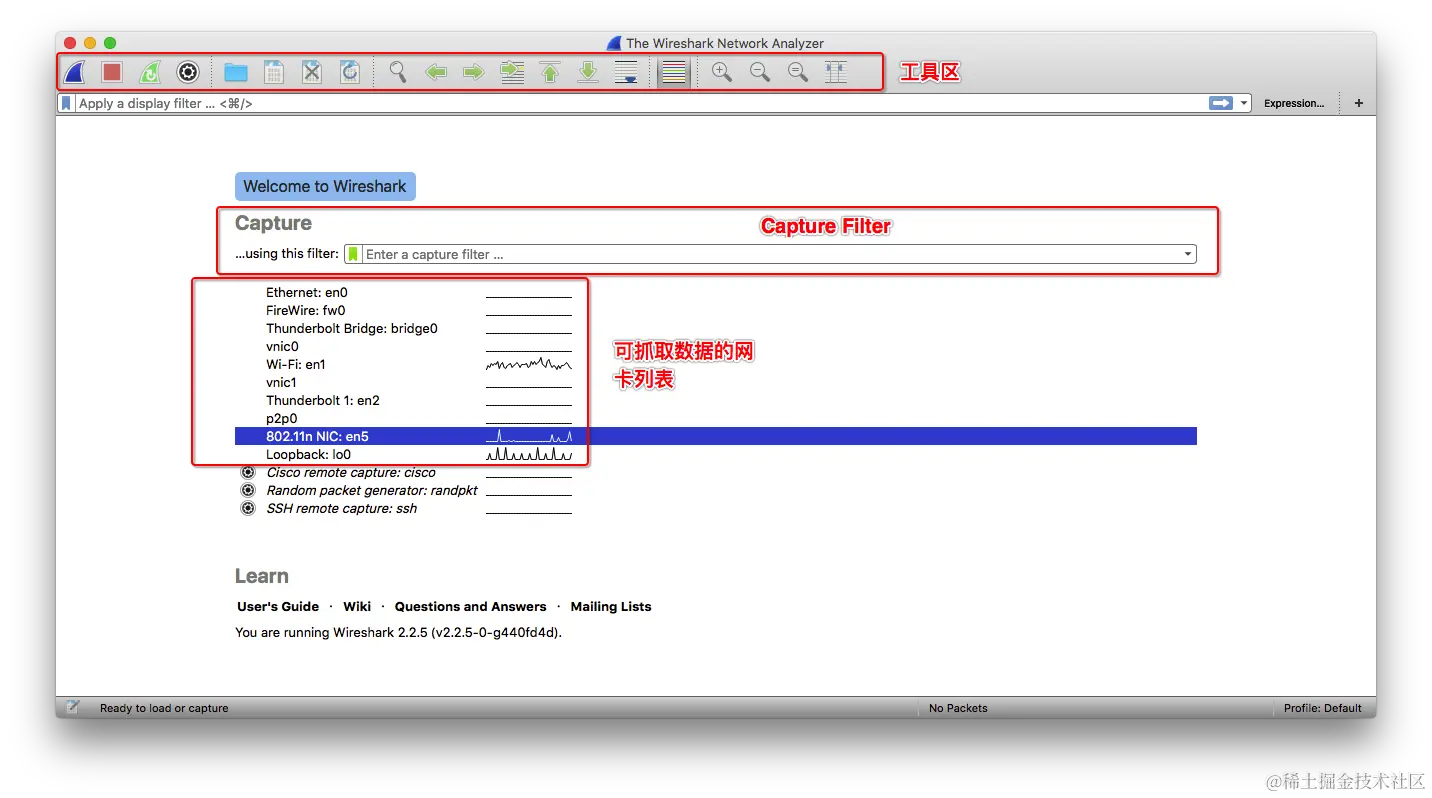Close this capture file
This screenshot has height=798, width=1432.
[x=312, y=72]
